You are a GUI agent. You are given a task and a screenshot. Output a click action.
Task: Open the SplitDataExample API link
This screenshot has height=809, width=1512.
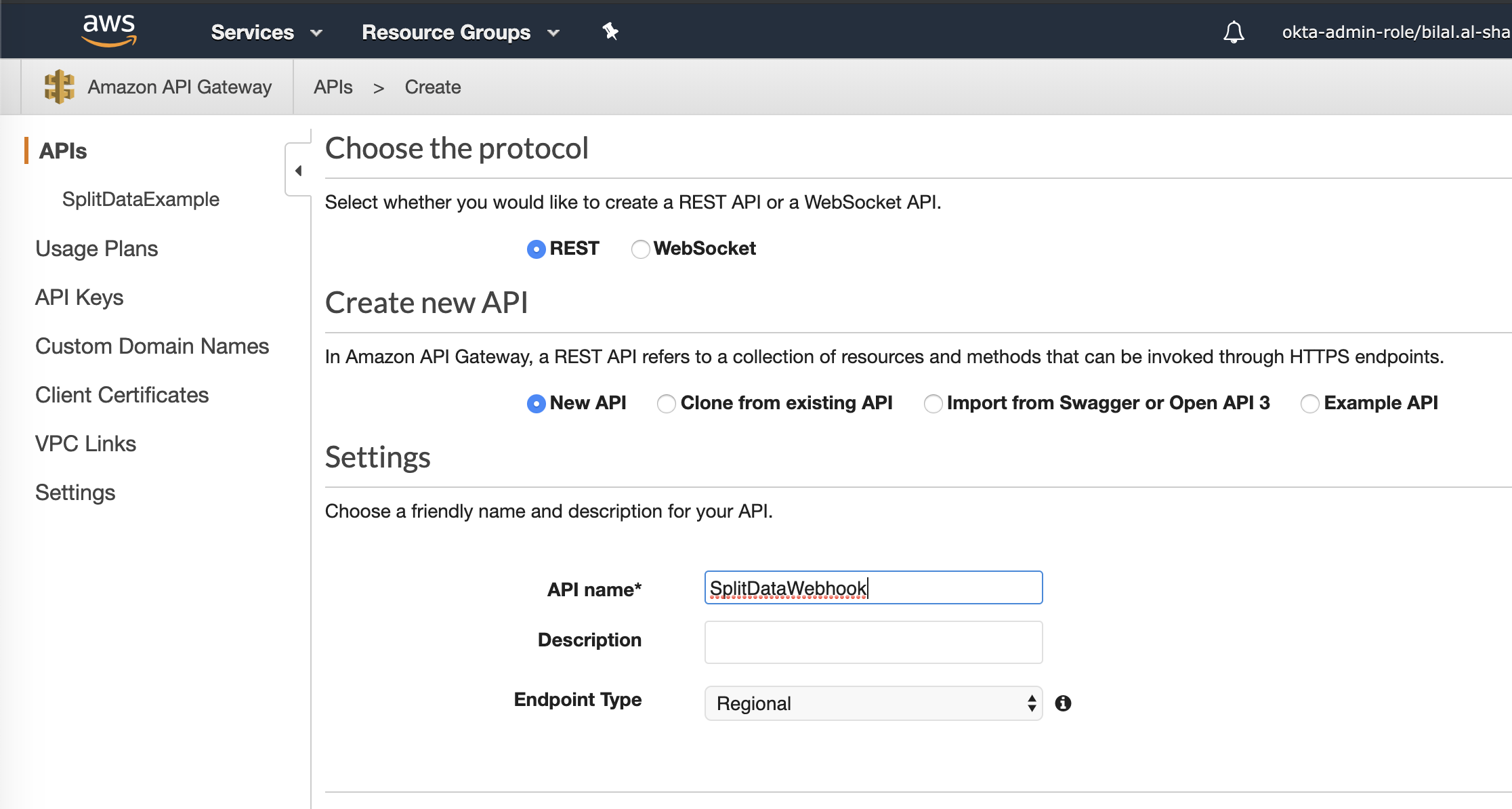click(140, 199)
